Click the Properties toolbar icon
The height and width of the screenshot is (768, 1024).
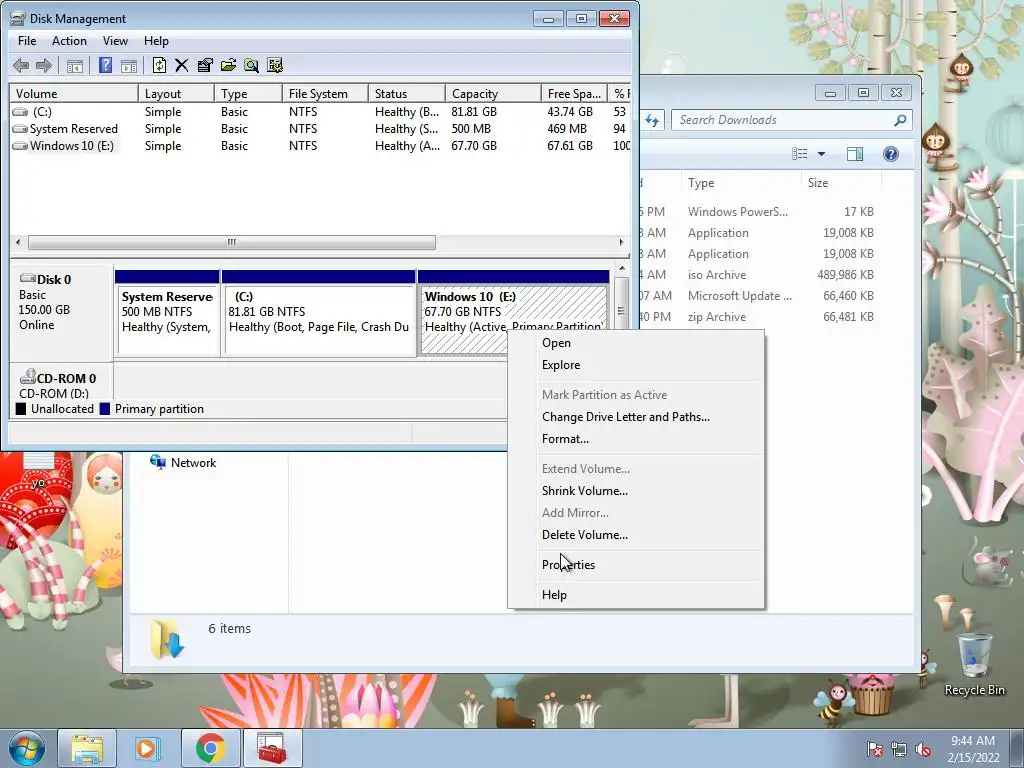tap(205, 65)
